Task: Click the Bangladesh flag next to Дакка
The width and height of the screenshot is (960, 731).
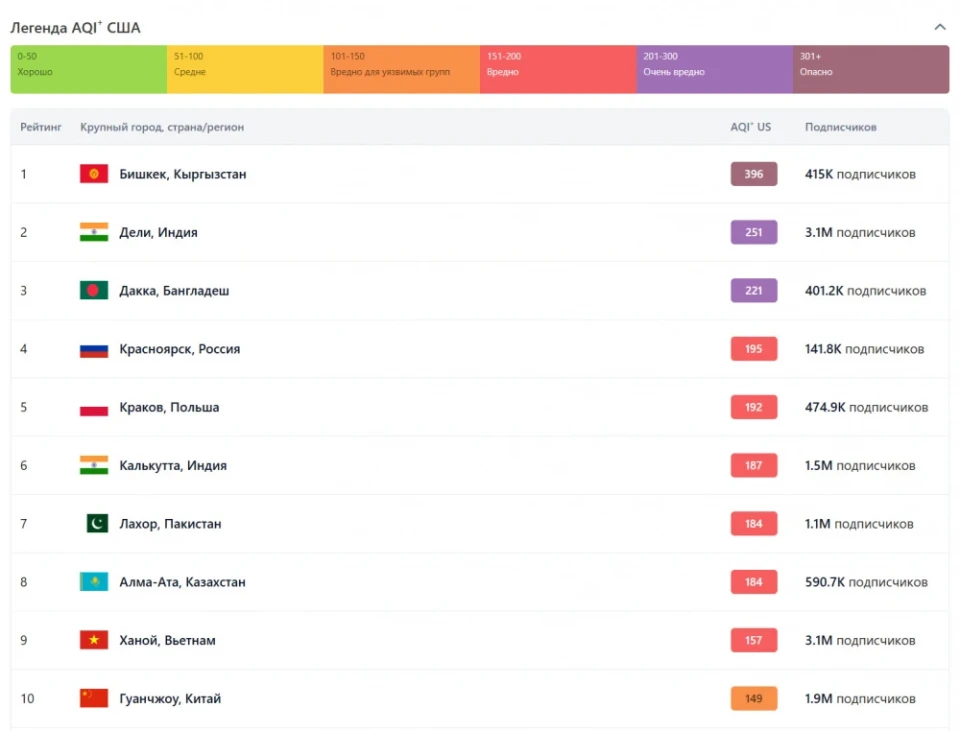Action: point(94,291)
